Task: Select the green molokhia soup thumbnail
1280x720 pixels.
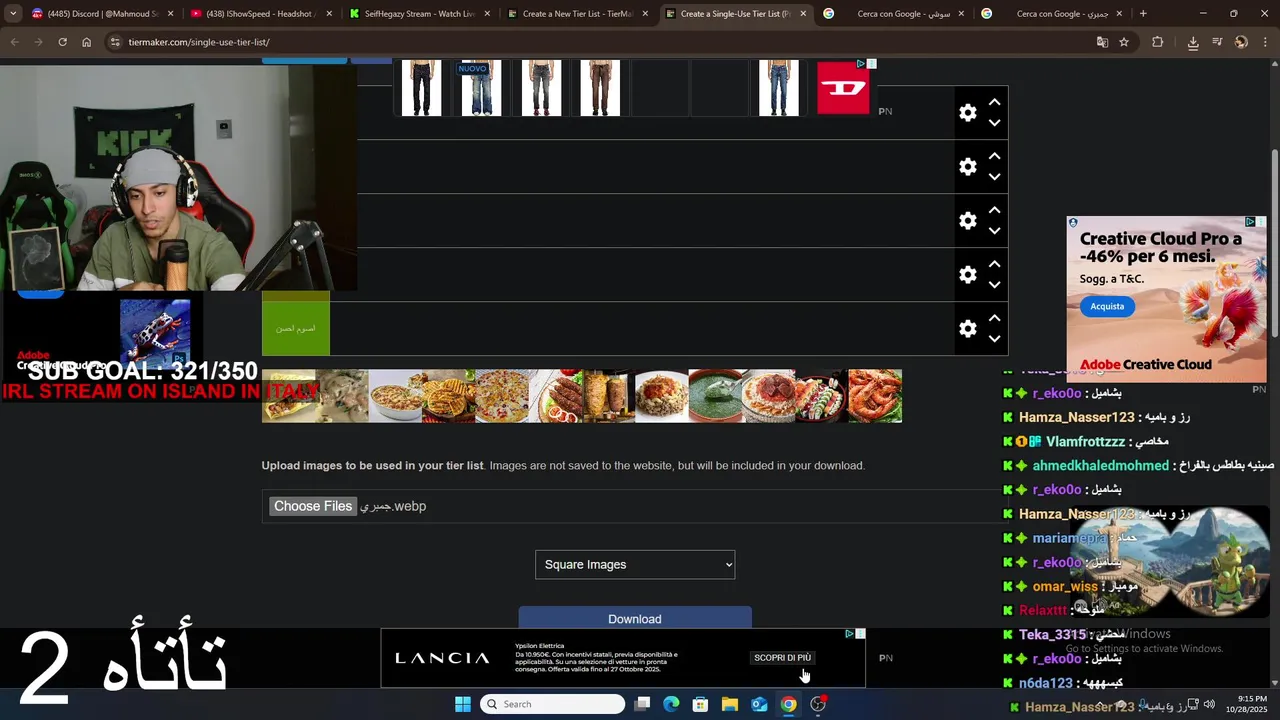Action: coord(715,396)
